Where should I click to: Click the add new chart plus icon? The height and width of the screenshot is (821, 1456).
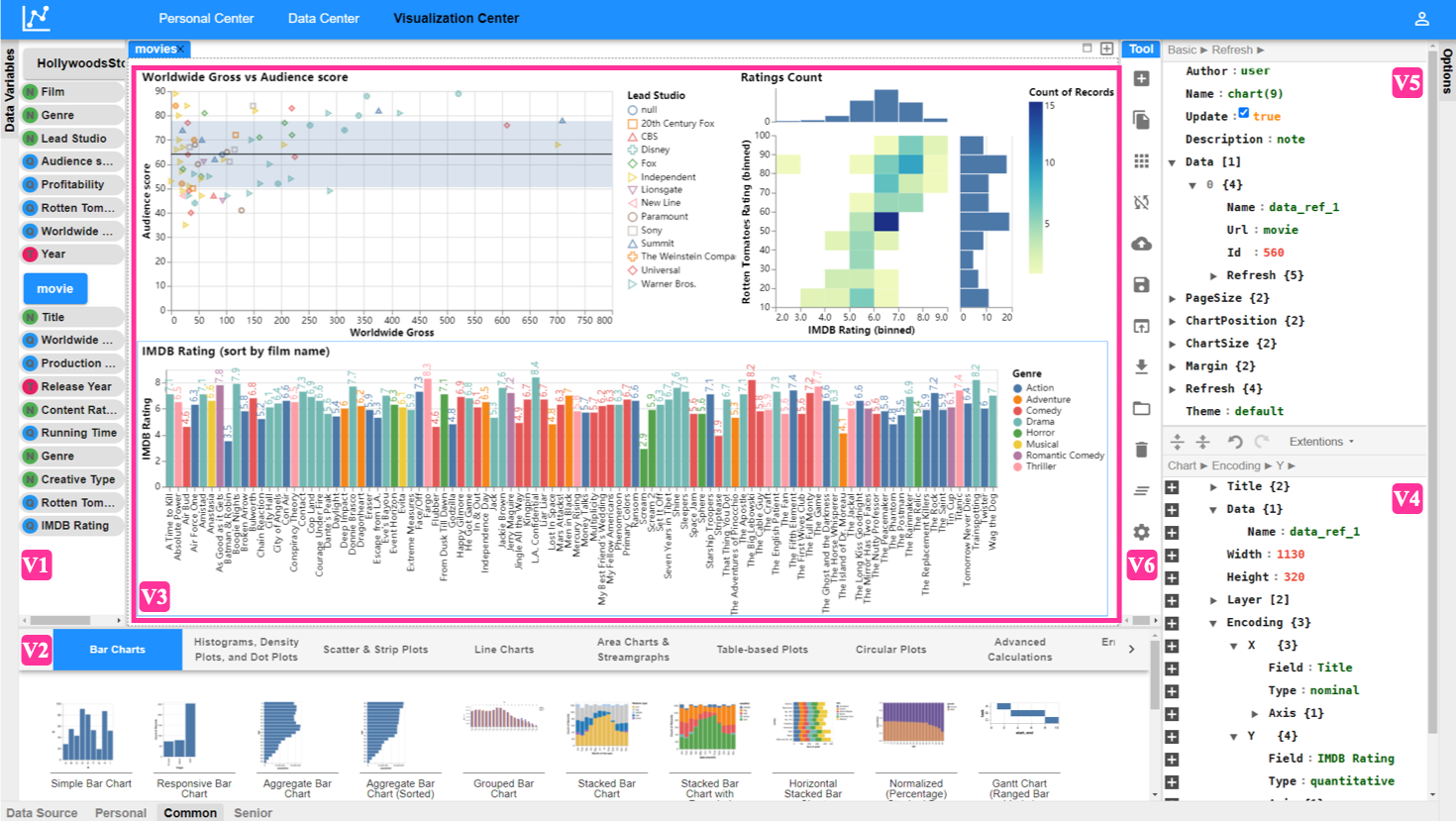[x=1141, y=79]
